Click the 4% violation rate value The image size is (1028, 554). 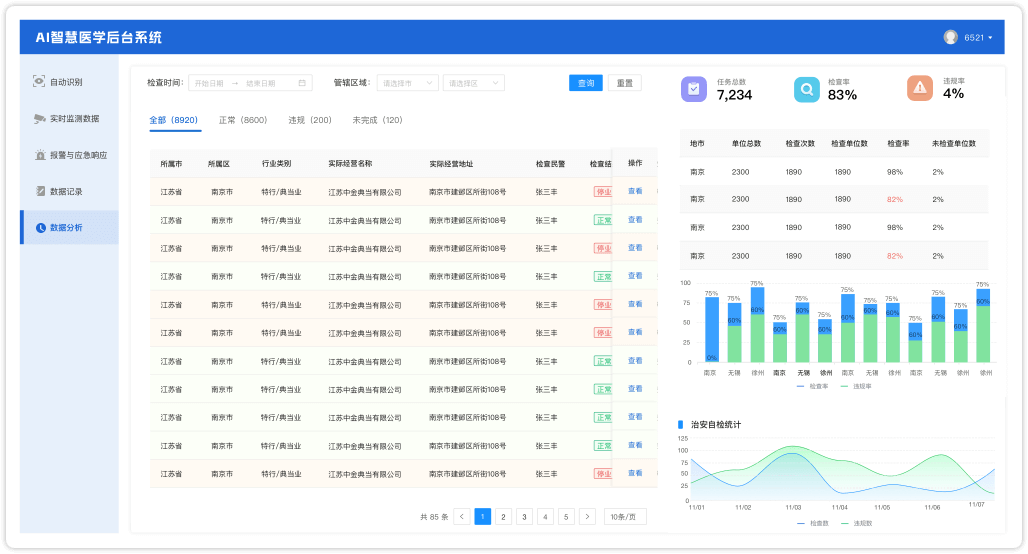point(953,94)
